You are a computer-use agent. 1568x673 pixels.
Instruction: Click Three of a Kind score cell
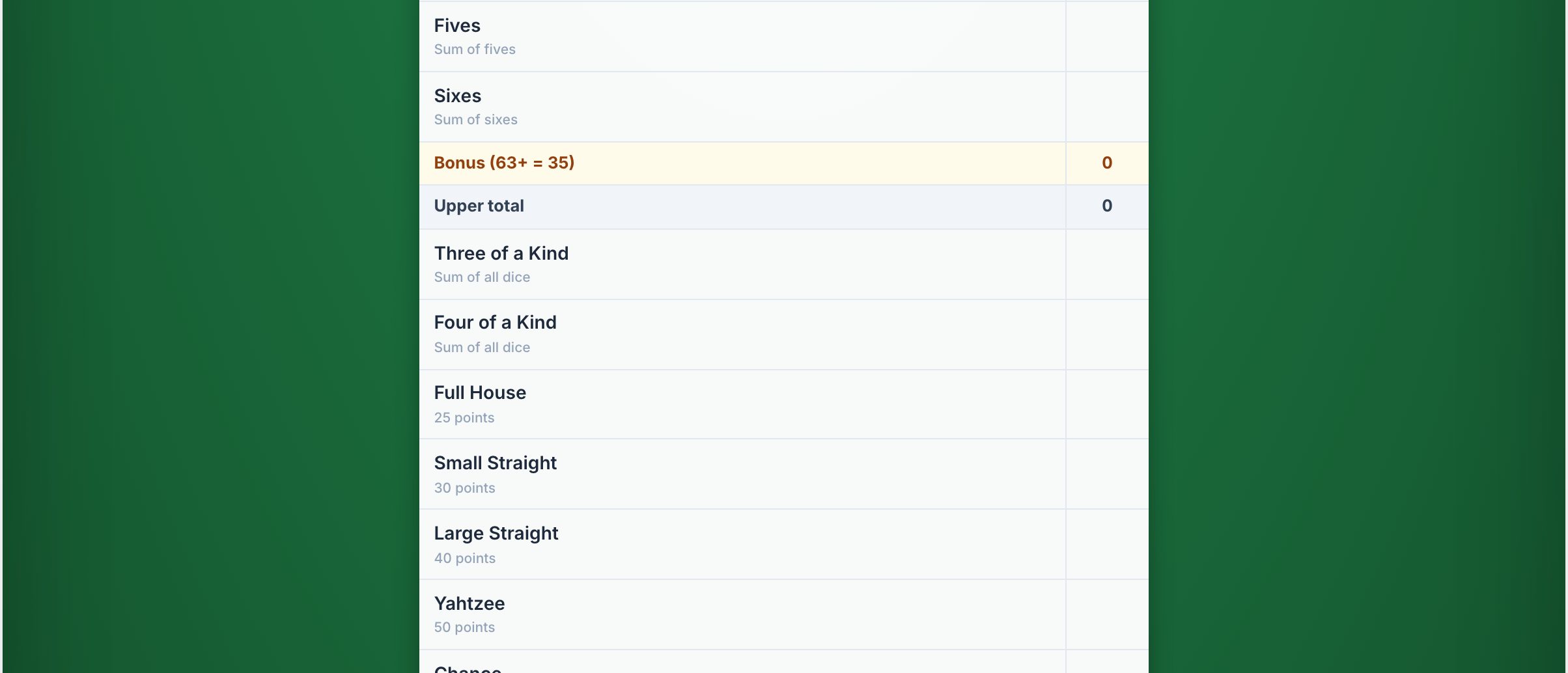pyautogui.click(x=1107, y=264)
